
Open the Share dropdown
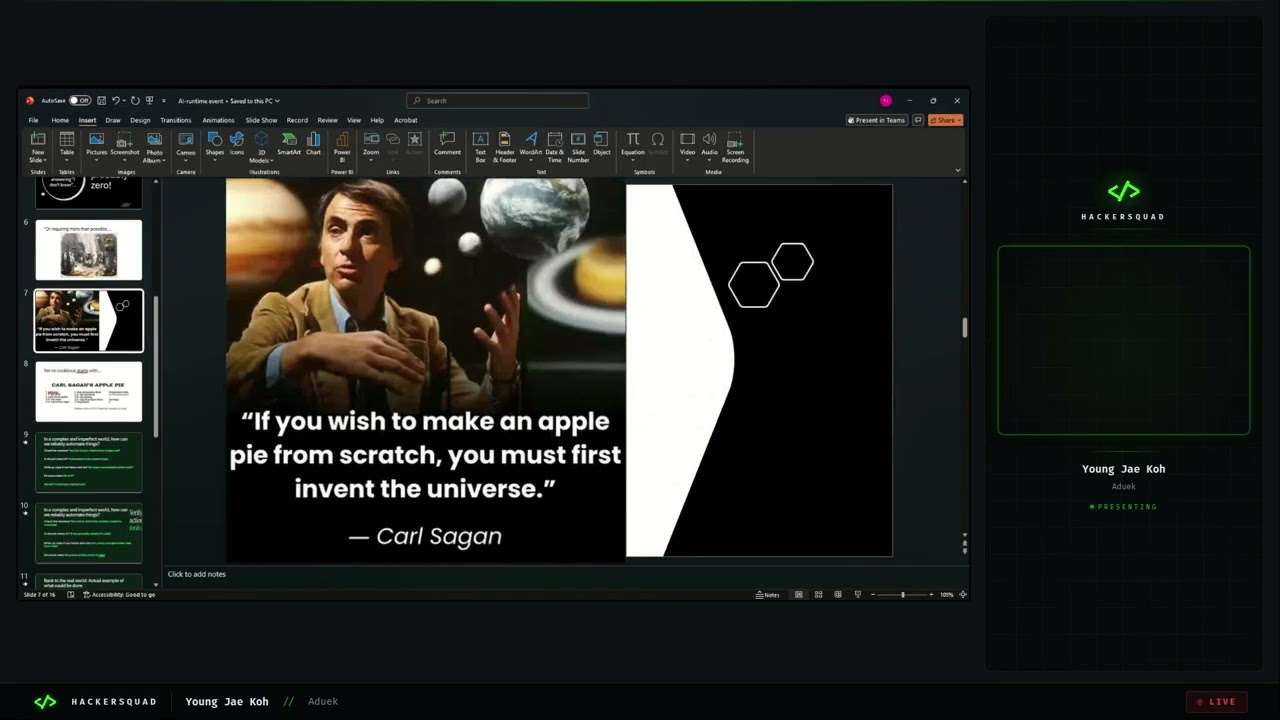(945, 120)
